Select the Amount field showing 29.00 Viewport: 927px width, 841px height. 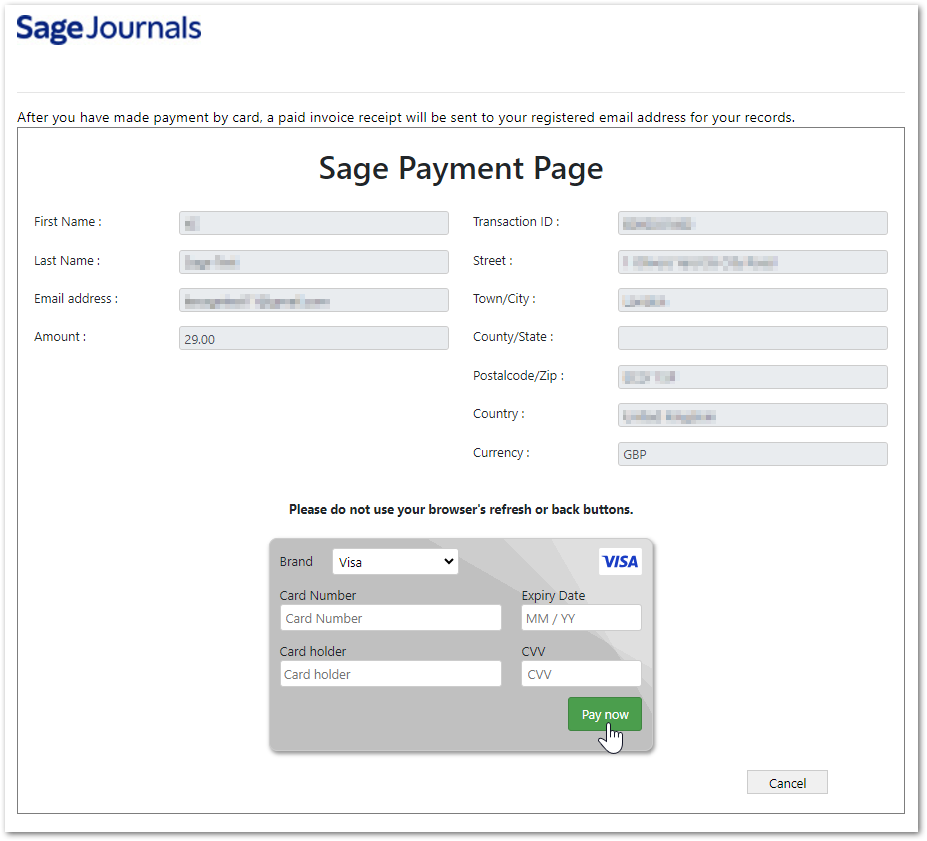click(x=314, y=338)
